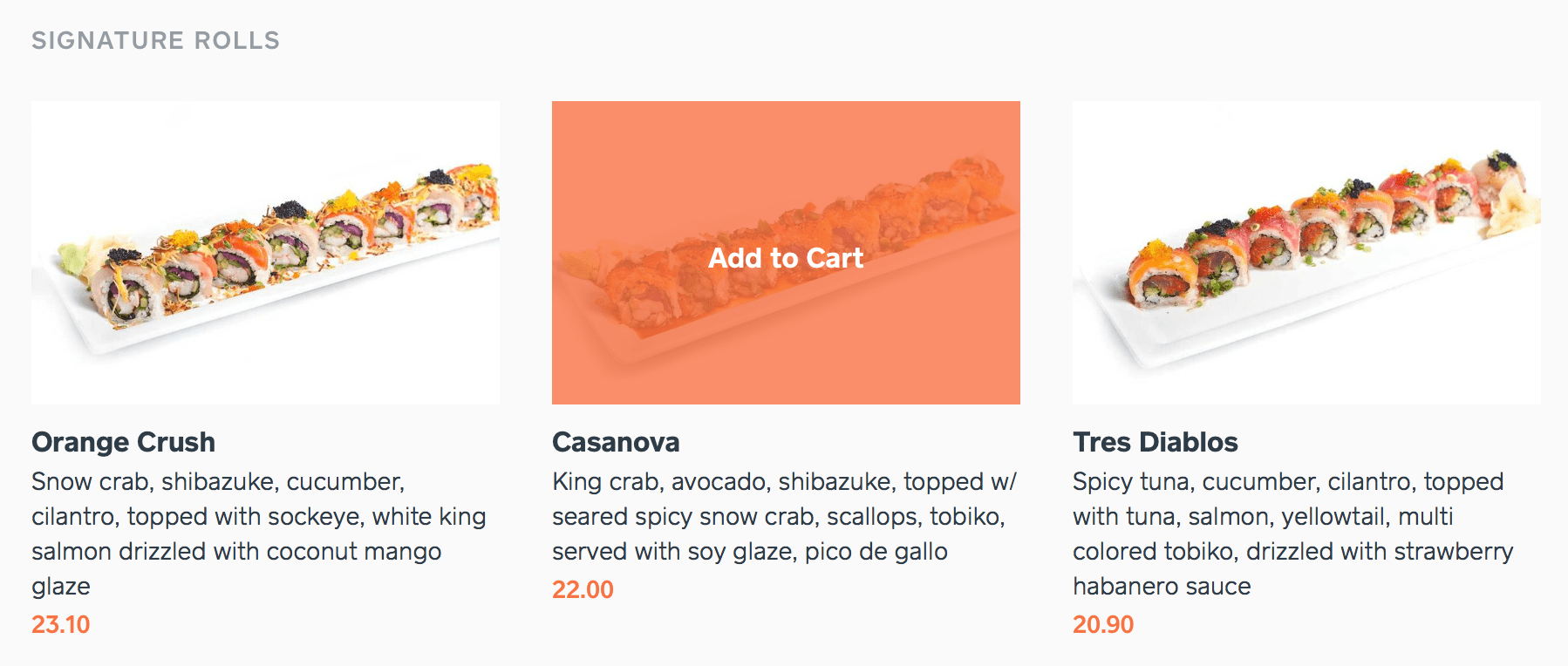The image size is (1568, 666).
Task: Open the Tres Diablos item name
Action: [1155, 442]
